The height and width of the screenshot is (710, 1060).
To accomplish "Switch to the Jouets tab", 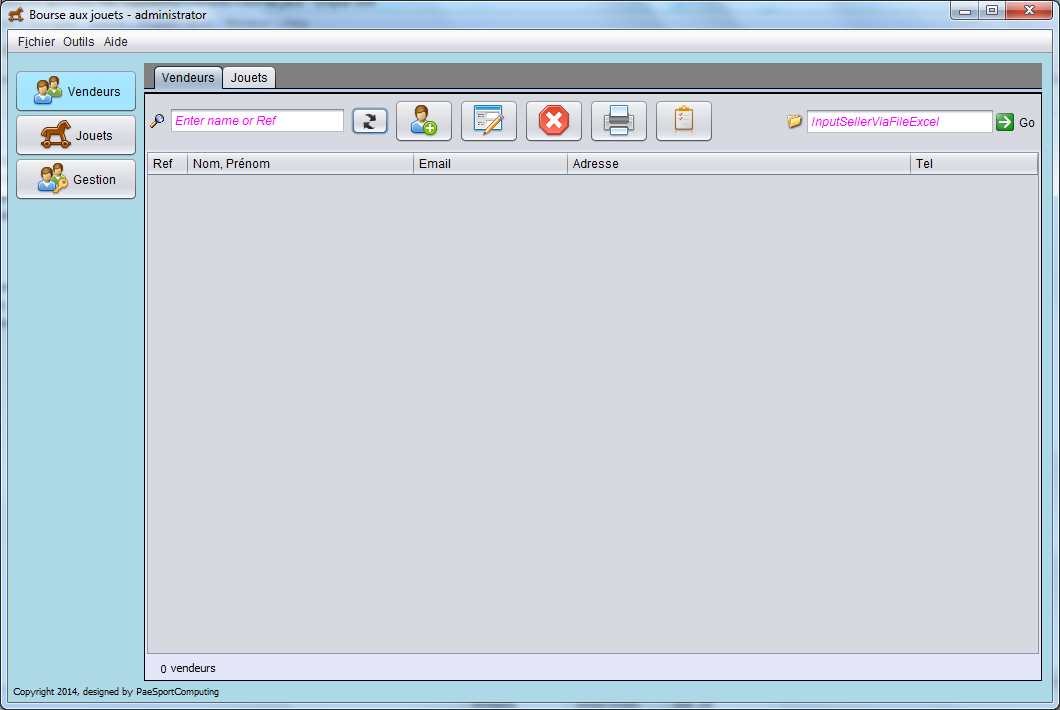I will click(249, 77).
